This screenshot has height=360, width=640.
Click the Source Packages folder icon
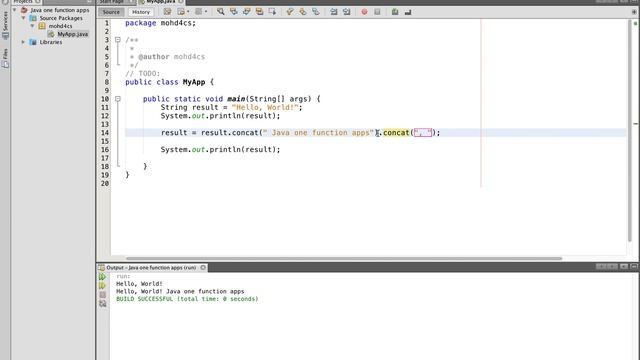[33, 18]
